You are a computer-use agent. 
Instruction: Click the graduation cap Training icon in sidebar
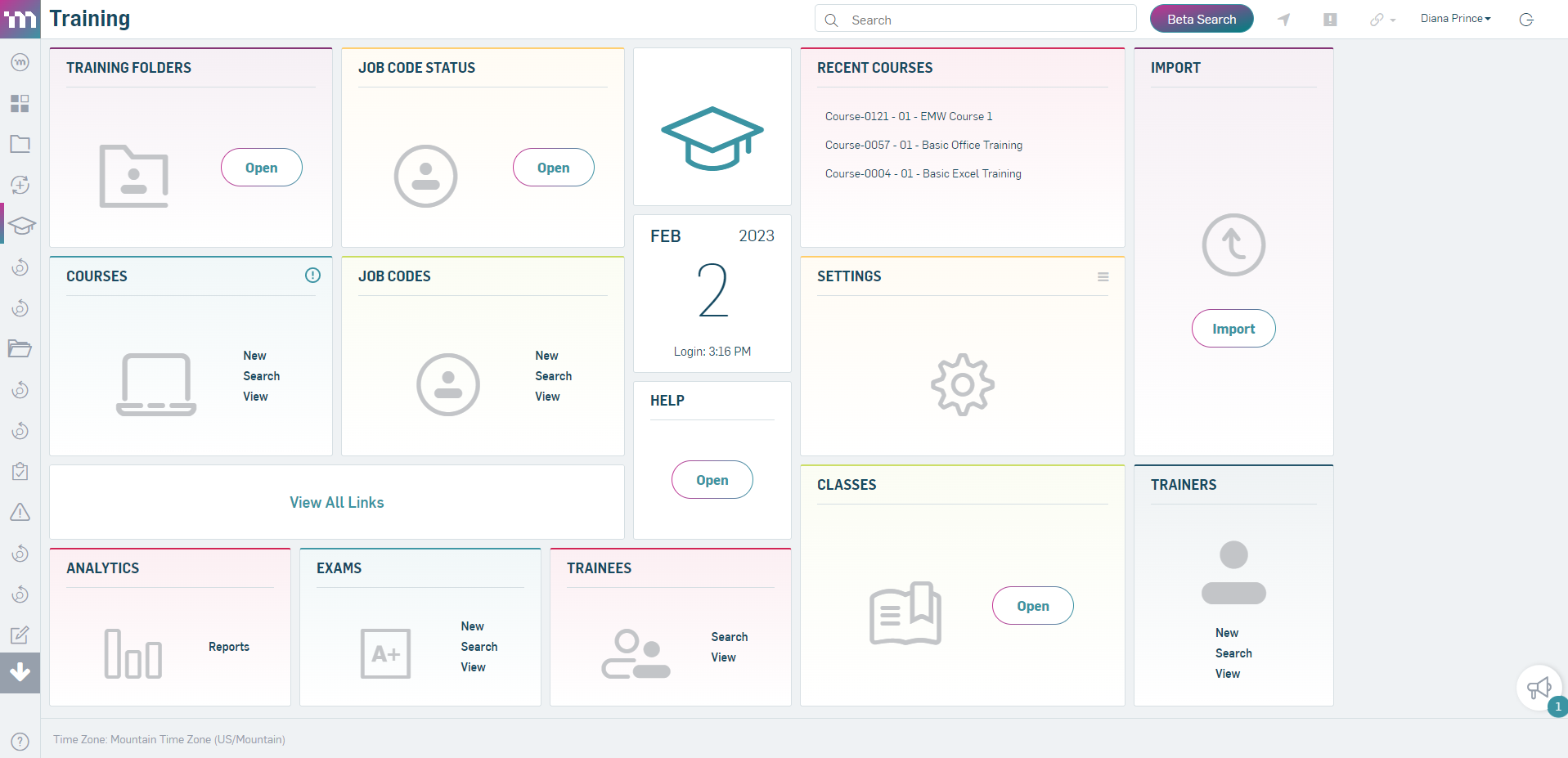[21, 226]
